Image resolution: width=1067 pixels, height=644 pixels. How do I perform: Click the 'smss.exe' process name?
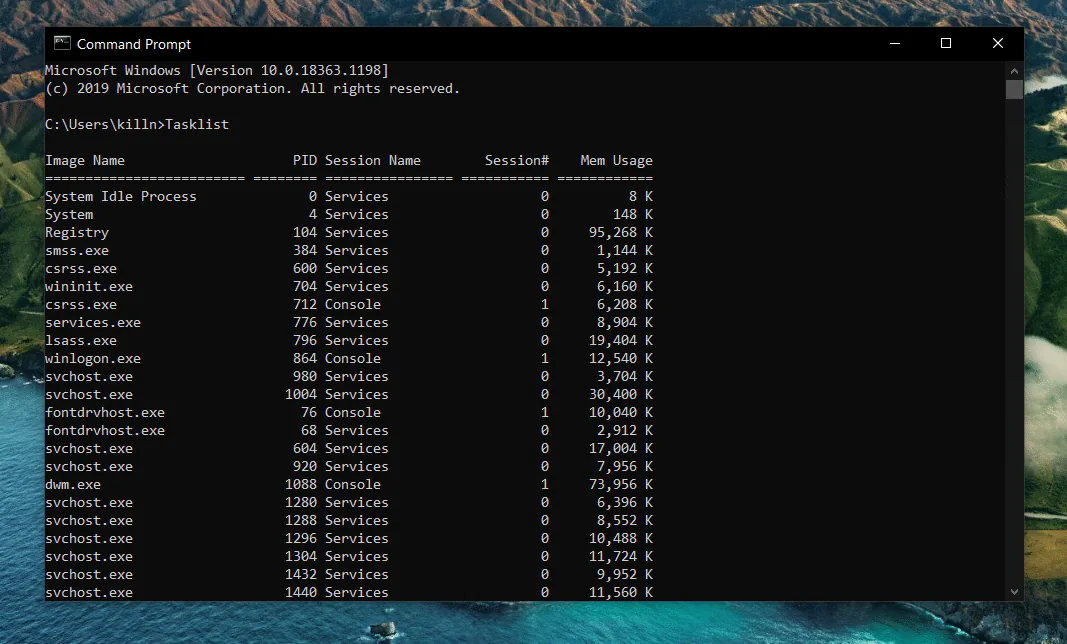click(x=77, y=251)
